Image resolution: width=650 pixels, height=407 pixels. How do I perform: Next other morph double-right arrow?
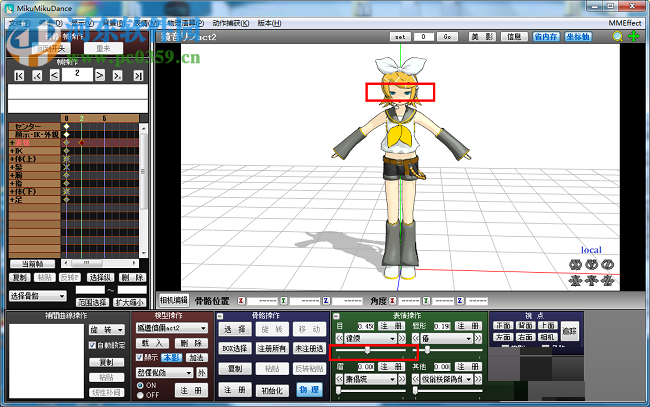coord(478,379)
